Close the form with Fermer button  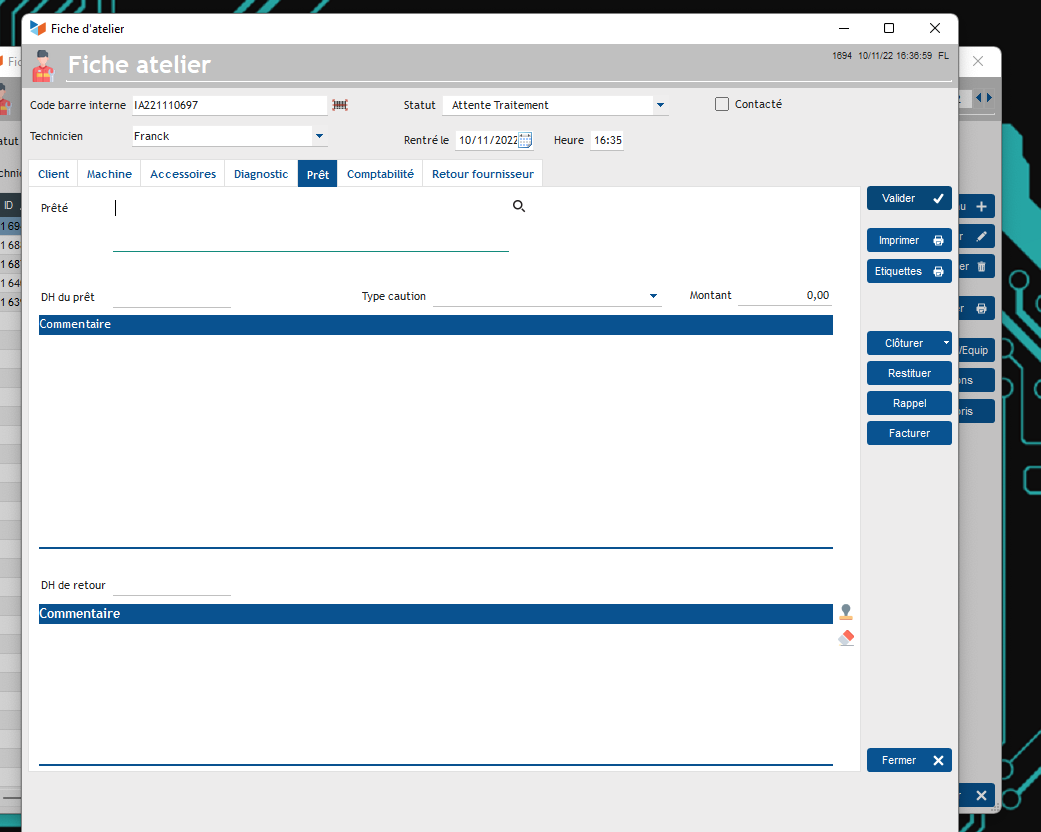tap(909, 760)
